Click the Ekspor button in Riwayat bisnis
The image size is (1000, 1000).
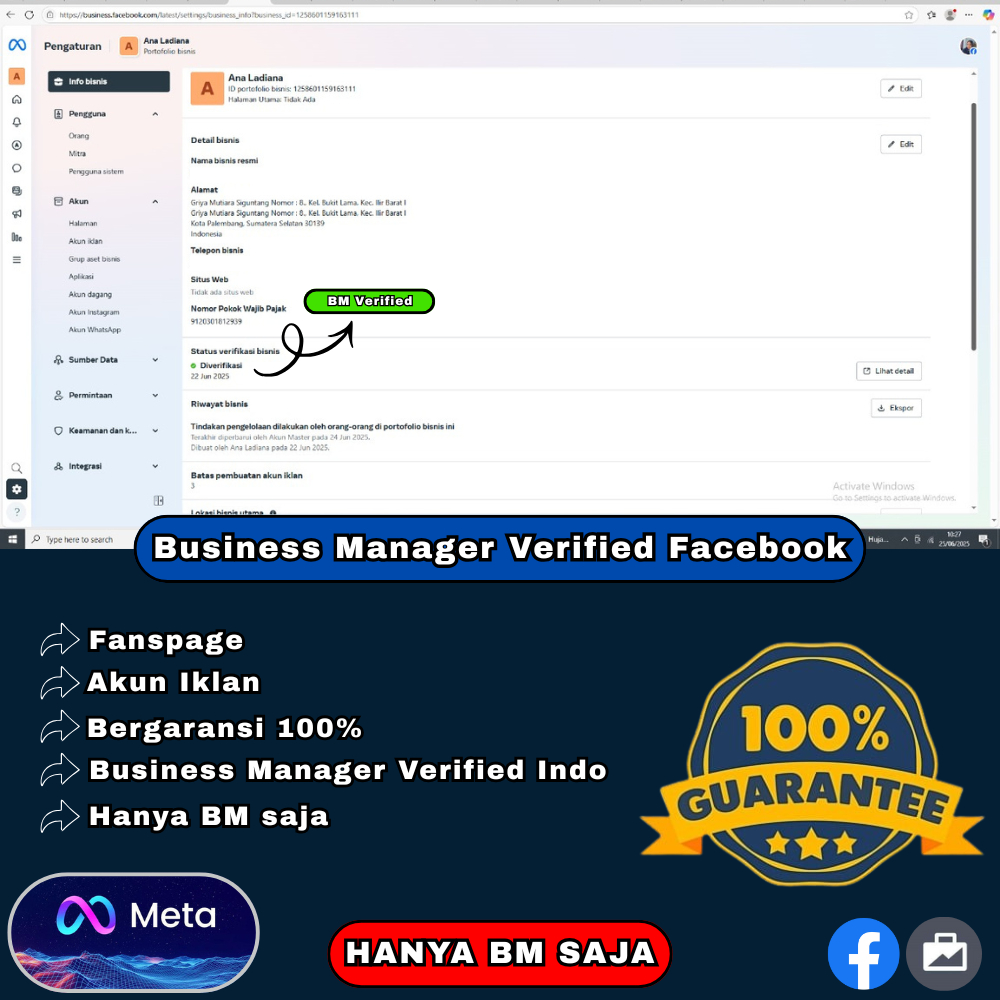(895, 407)
